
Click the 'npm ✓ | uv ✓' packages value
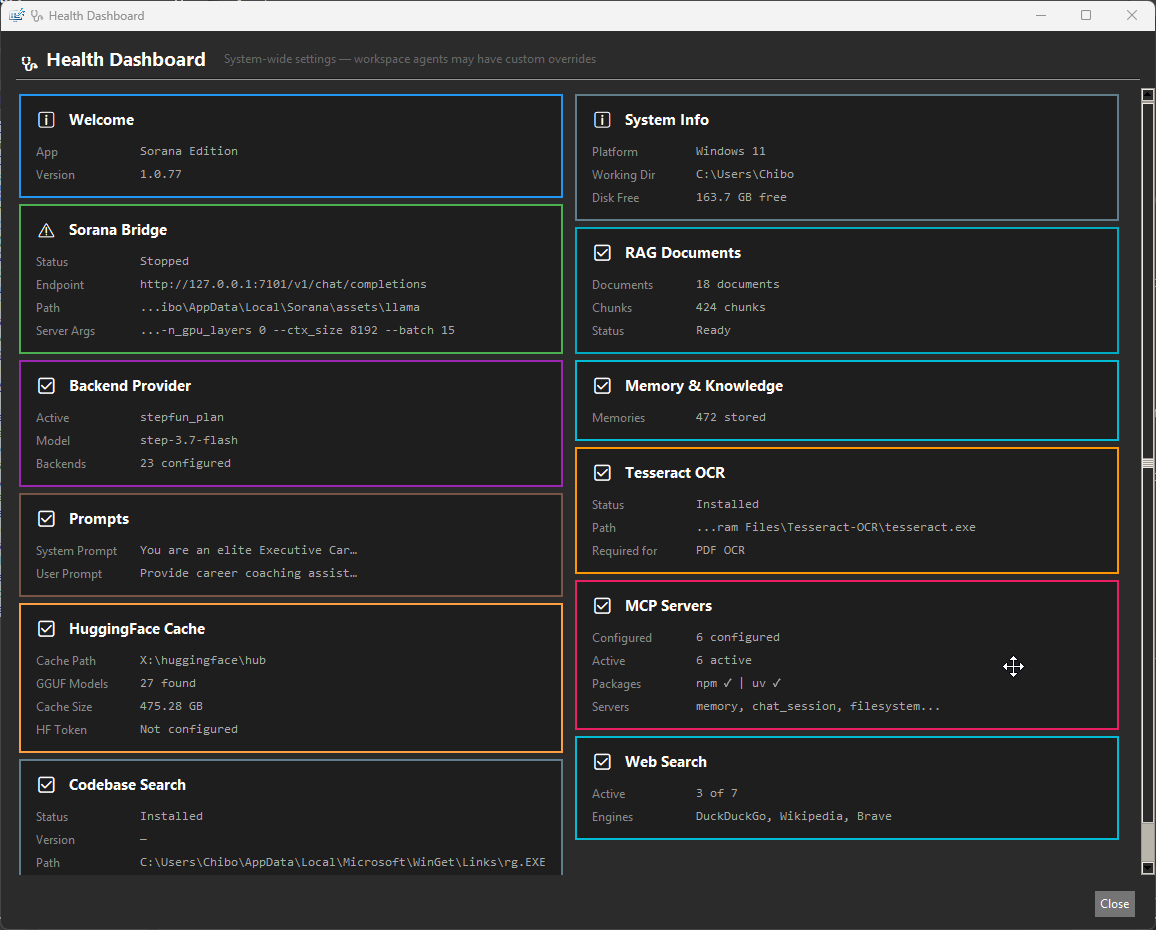(739, 683)
